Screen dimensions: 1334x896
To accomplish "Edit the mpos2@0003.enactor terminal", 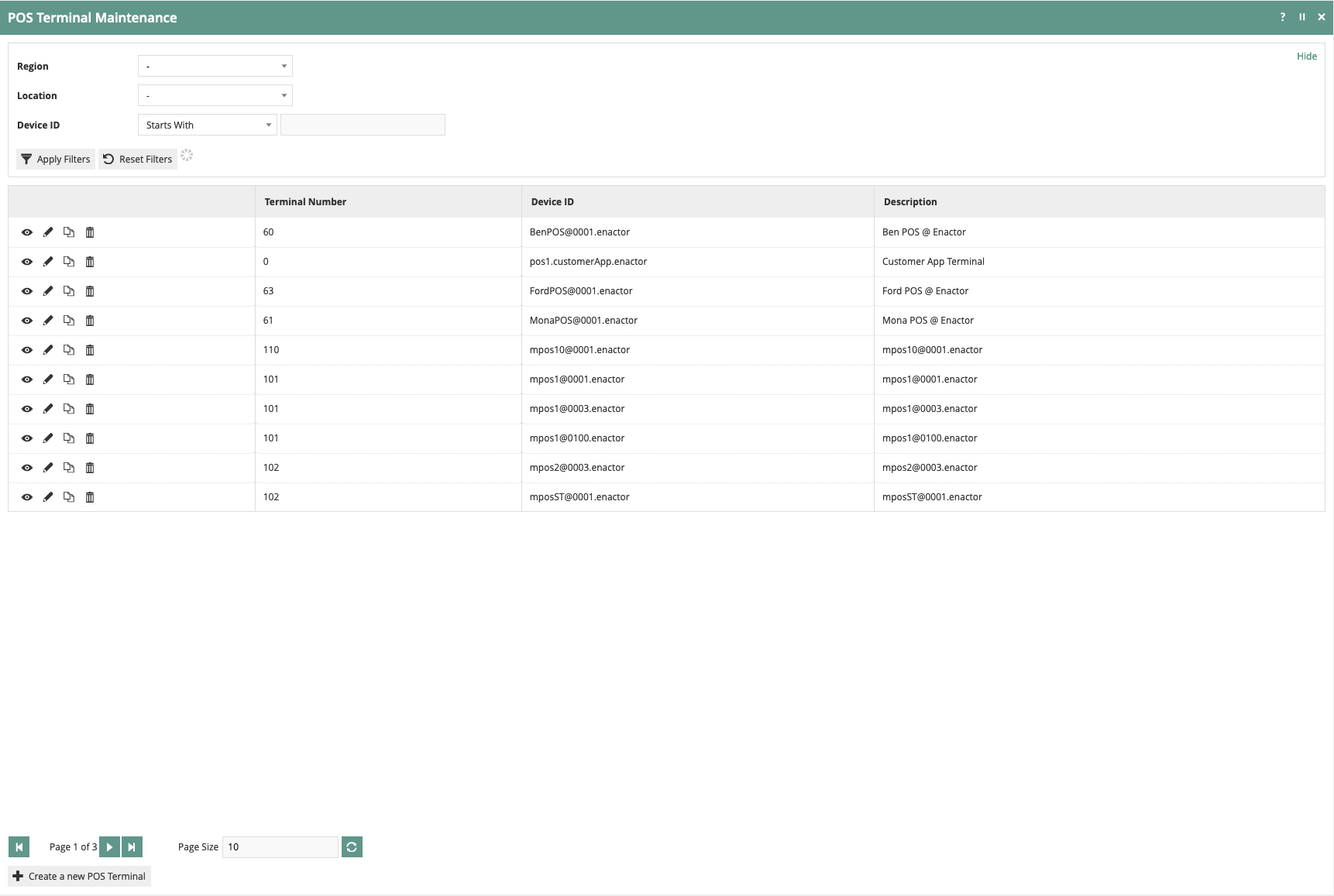I will [x=48, y=468].
